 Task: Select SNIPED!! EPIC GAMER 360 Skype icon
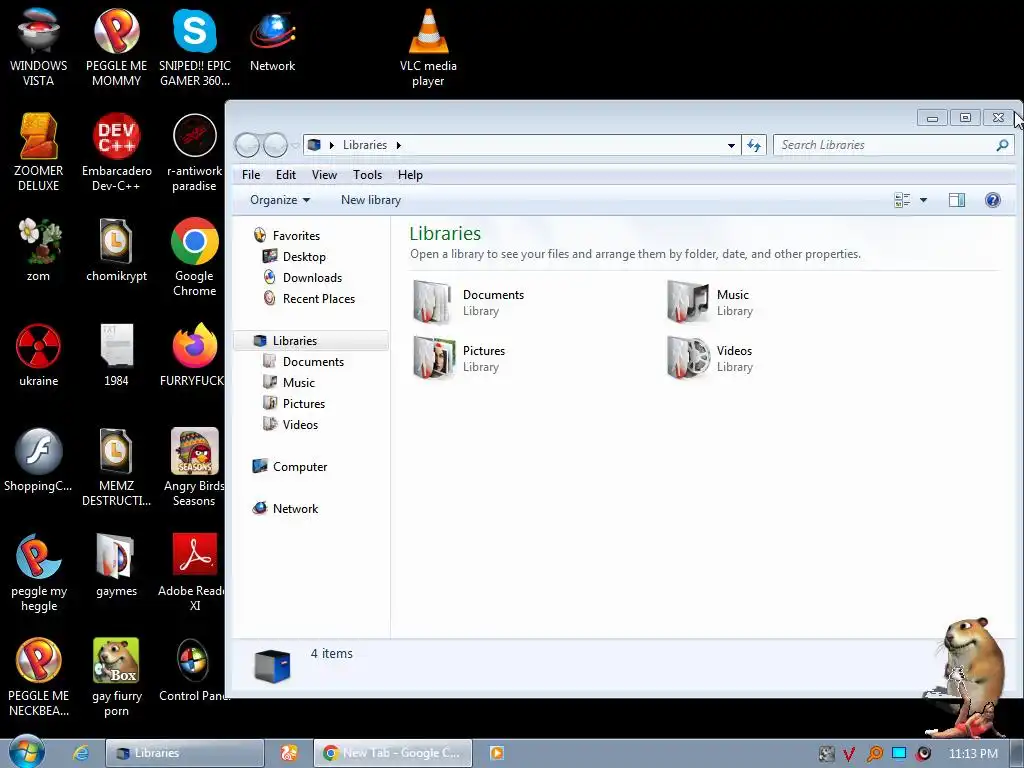tap(195, 48)
